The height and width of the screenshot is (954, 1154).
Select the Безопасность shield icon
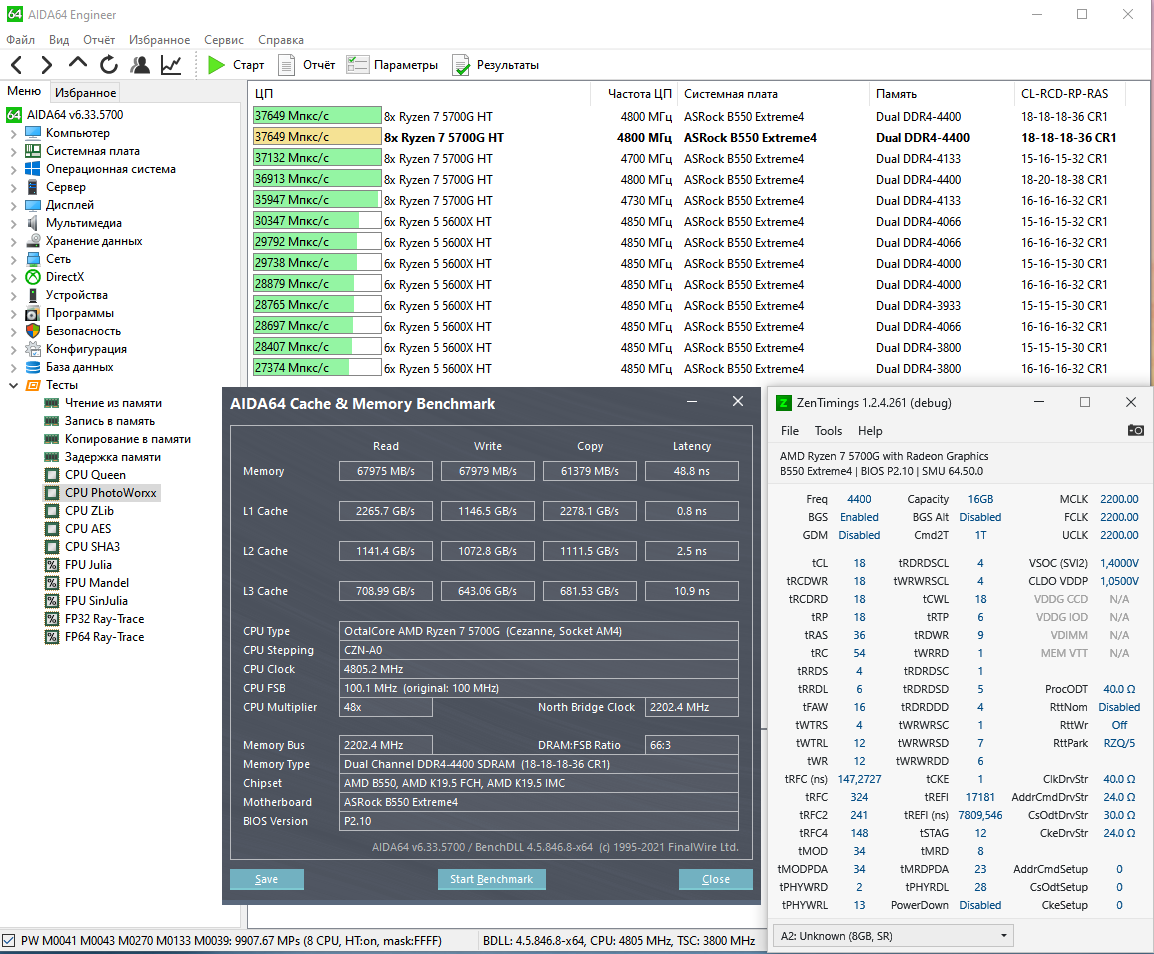[x=33, y=331]
